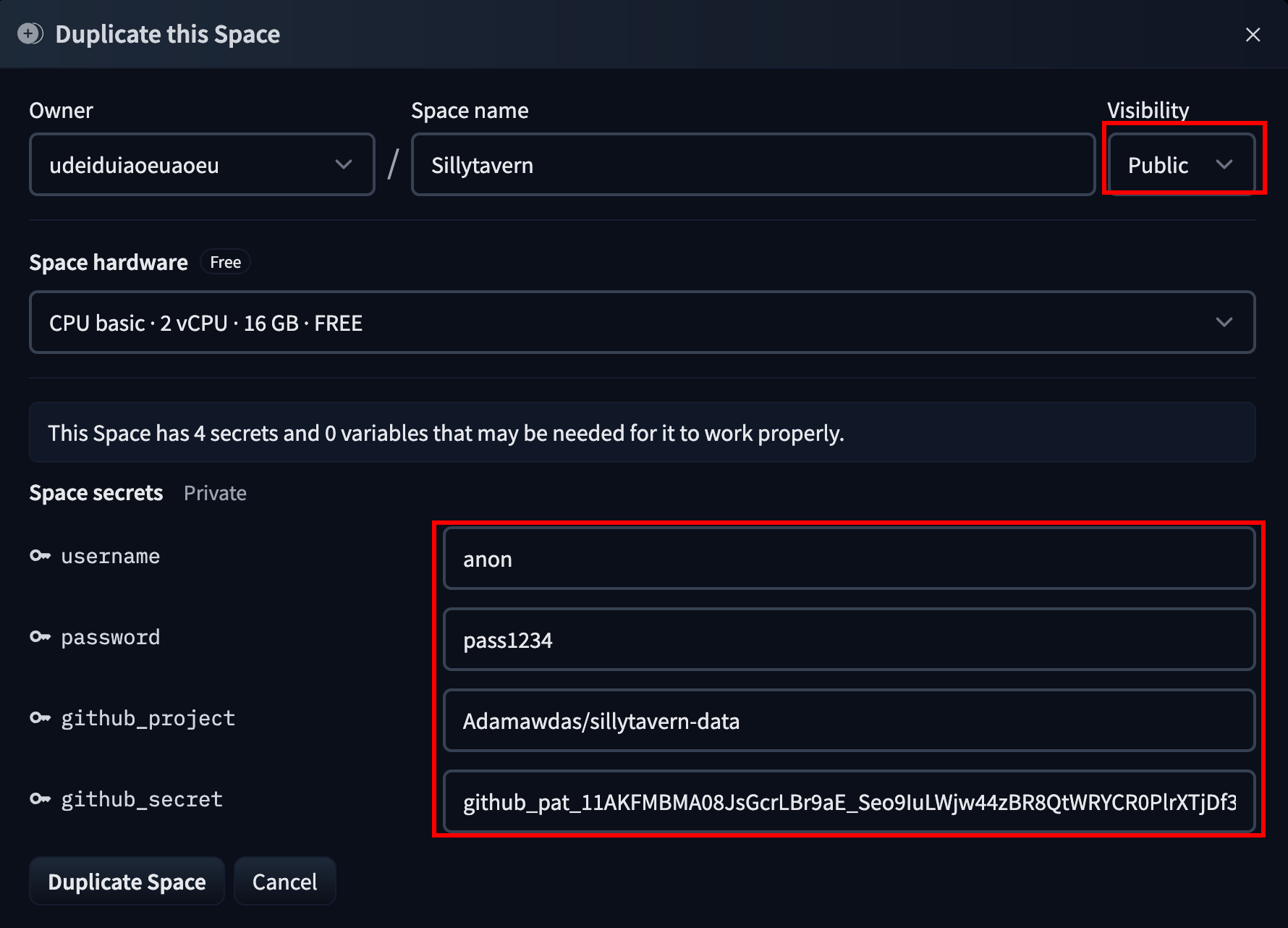This screenshot has width=1288, height=928.
Task: Click the key icon next to password
Action: pyautogui.click(x=40, y=637)
